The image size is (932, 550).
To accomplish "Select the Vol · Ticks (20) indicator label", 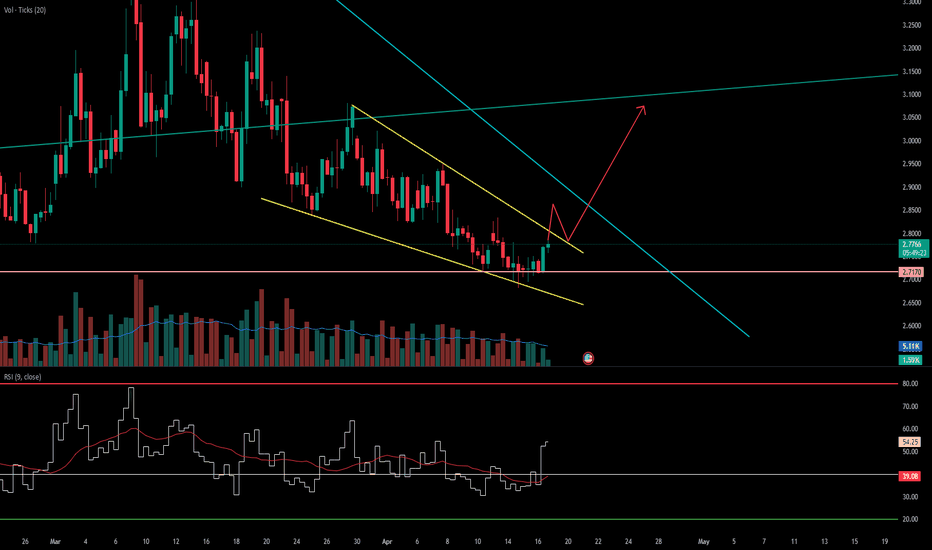I will [25, 10].
